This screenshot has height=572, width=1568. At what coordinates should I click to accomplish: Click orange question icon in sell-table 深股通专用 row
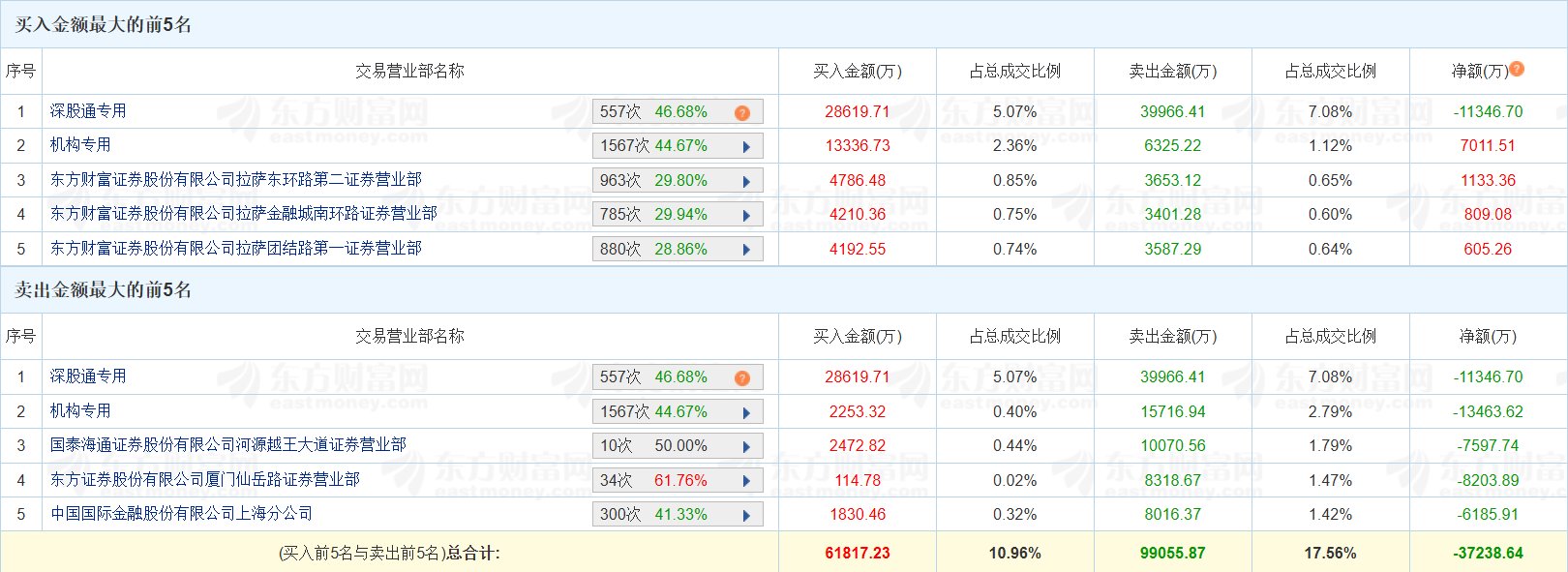point(742,377)
